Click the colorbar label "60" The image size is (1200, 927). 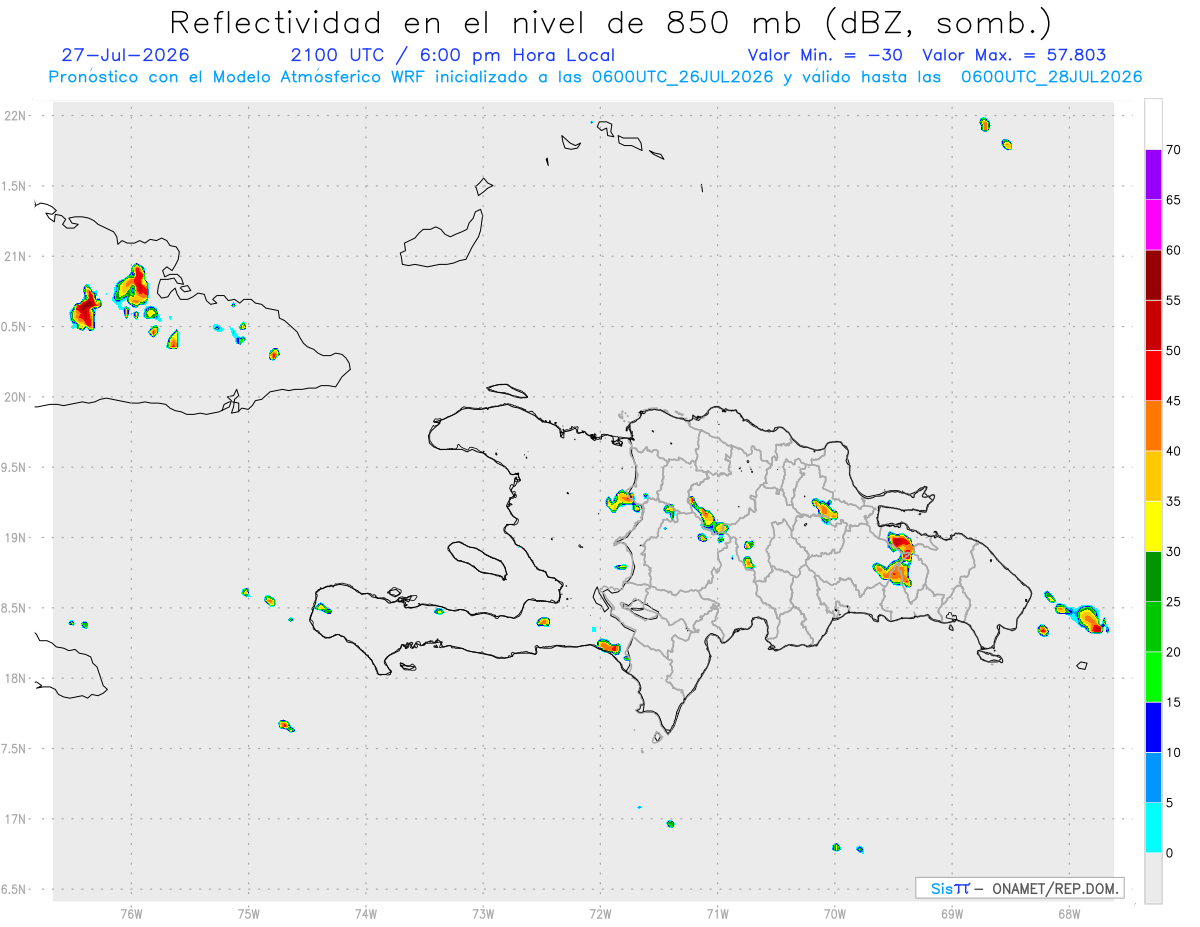click(1173, 250)
